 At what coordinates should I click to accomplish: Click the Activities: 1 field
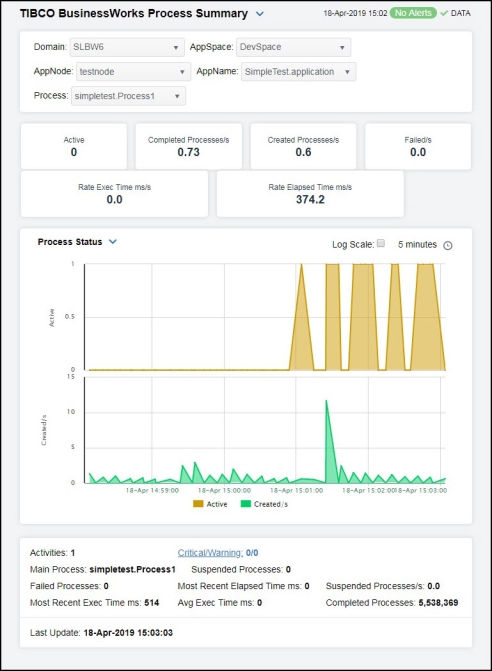(x=52, y=553)
